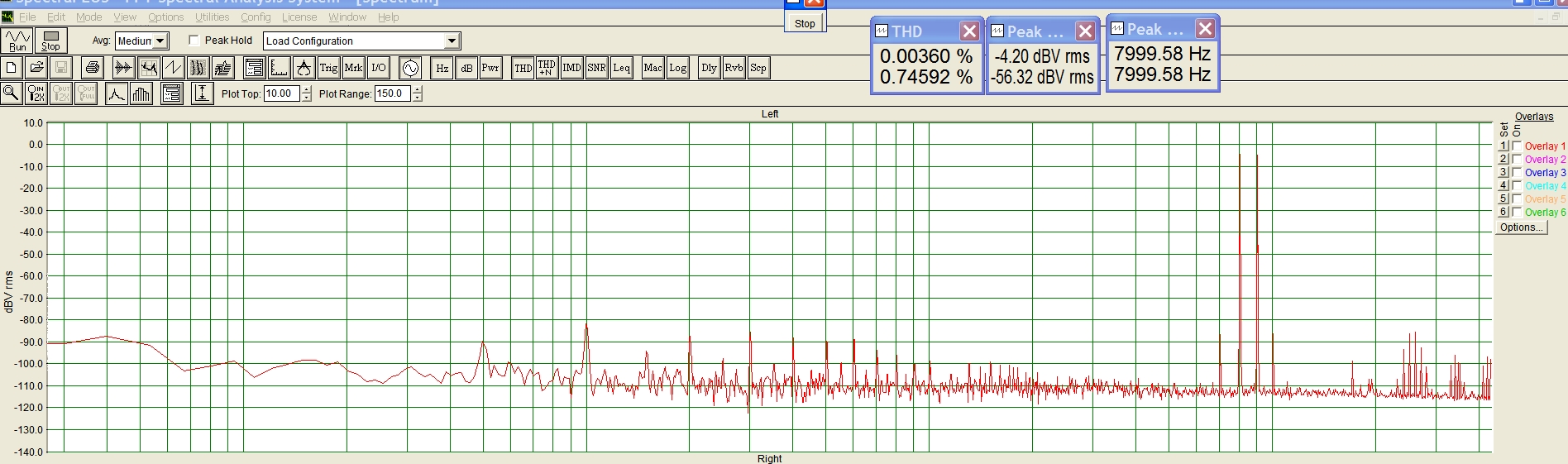
Task: Toggle the SNR measurement button
Action: pyautogui.click(x=596, y=68)
